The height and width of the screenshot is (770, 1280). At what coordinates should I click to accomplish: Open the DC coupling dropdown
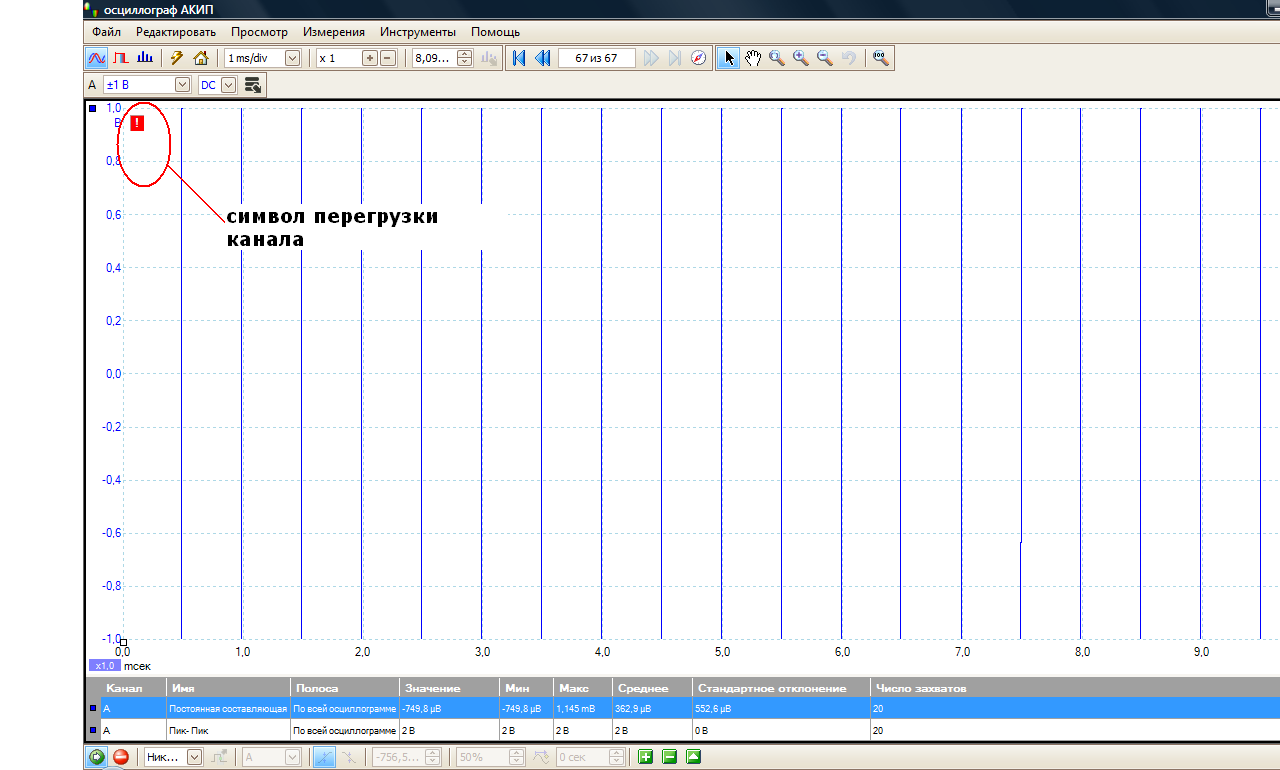coord(228,85)
